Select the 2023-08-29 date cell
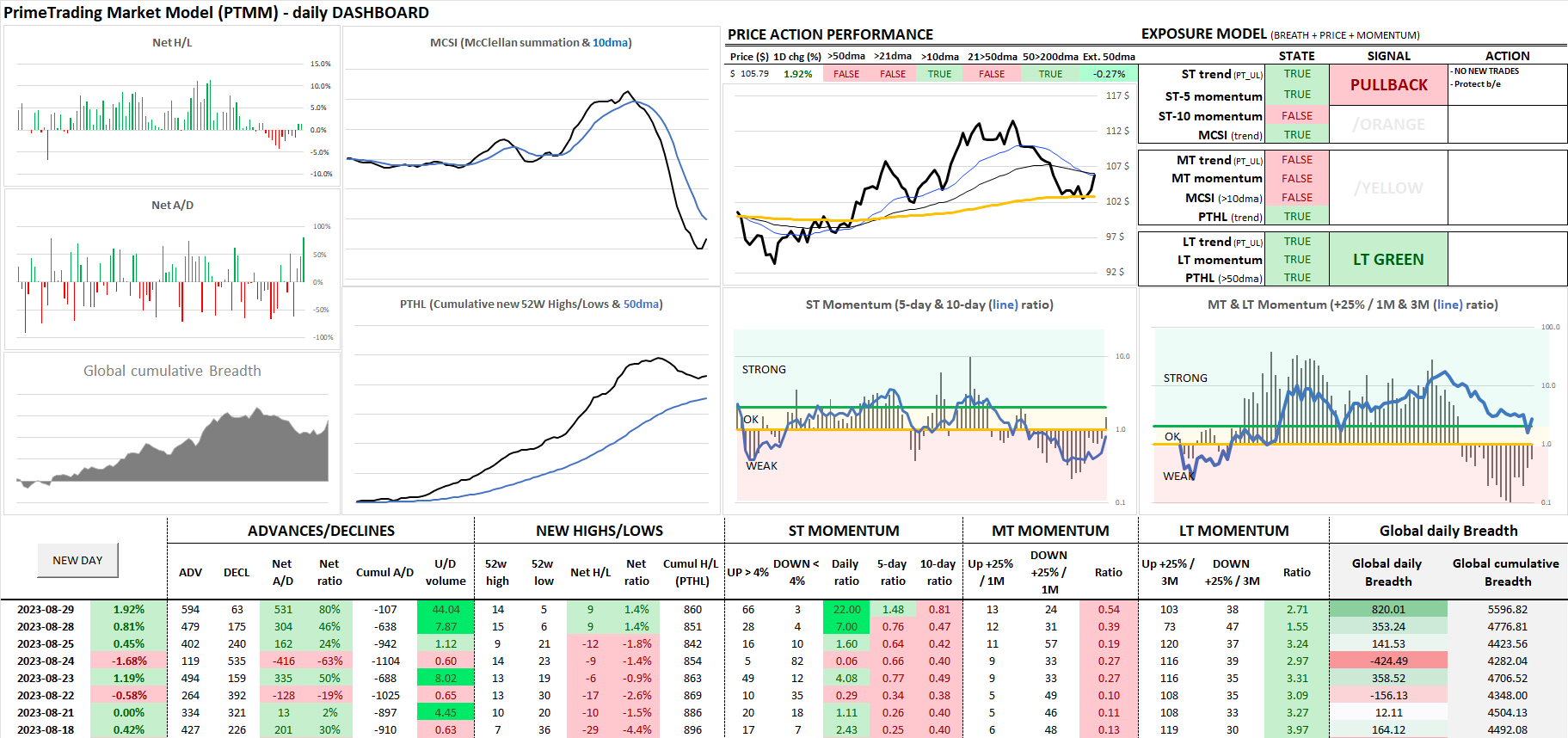This screenshot has height=738, width=1568. click(46, 609)
